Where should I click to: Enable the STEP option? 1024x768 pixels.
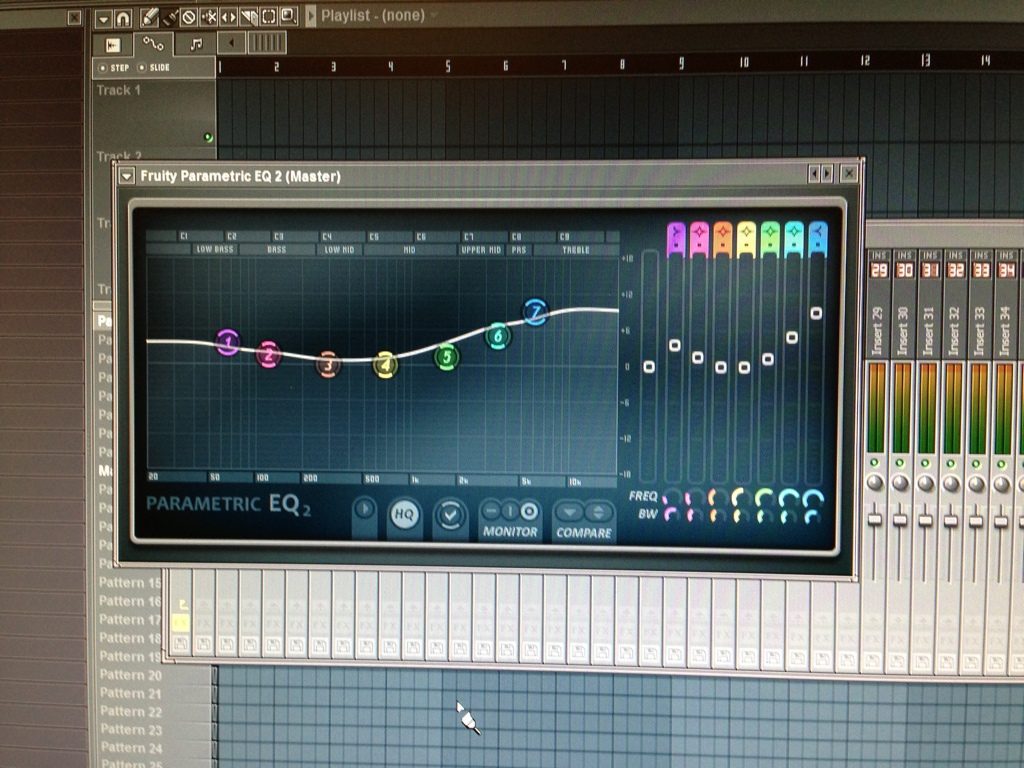114,68
